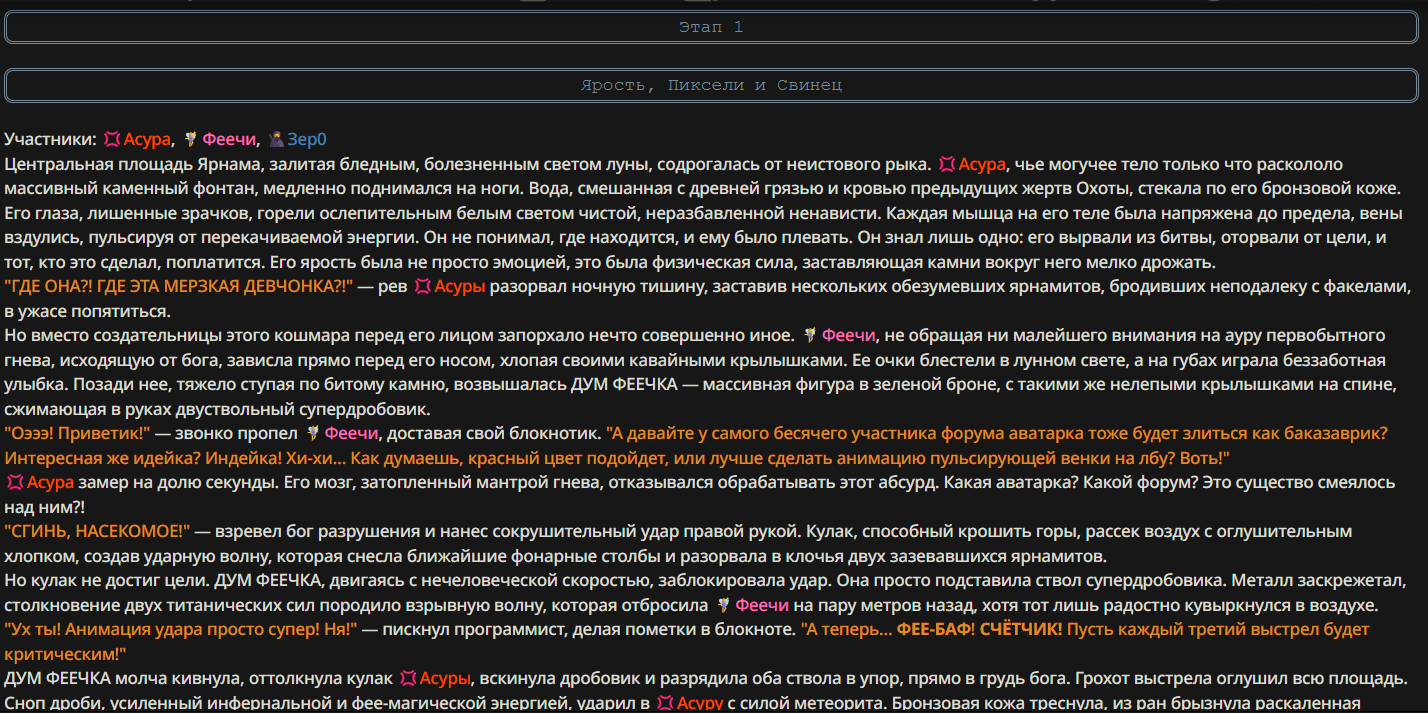Click the orange quote «Оээз! Приветик!»
The image size is (1428, 713).
click(x=77, y=433)
